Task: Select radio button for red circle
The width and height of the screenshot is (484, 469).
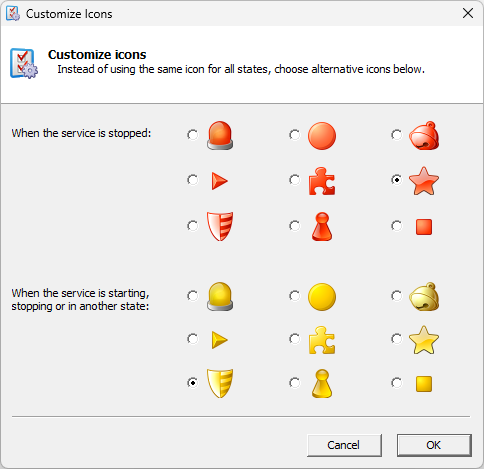Action: pos(294,135)
